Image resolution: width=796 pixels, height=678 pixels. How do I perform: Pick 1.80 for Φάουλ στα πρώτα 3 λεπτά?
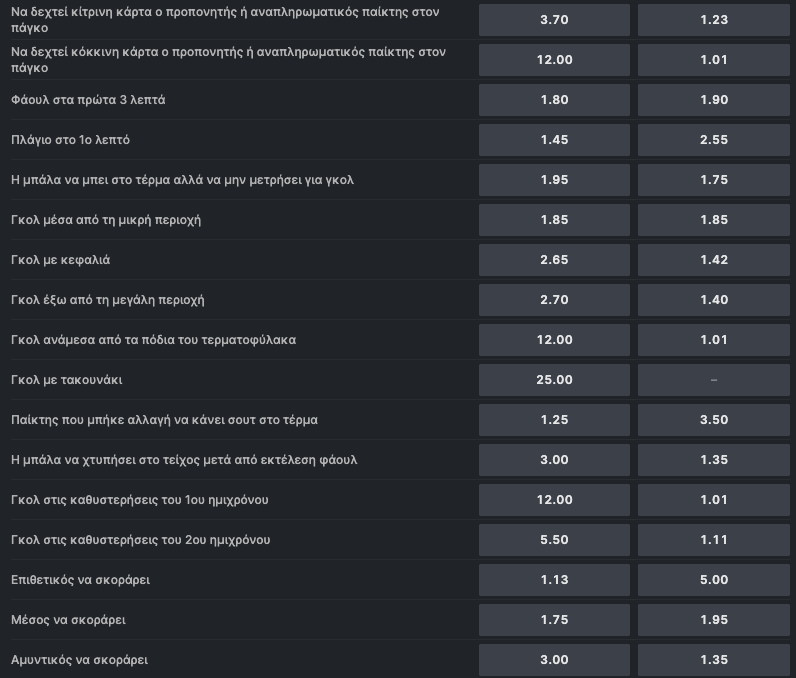pyautogui.click(x=554, y=100)
